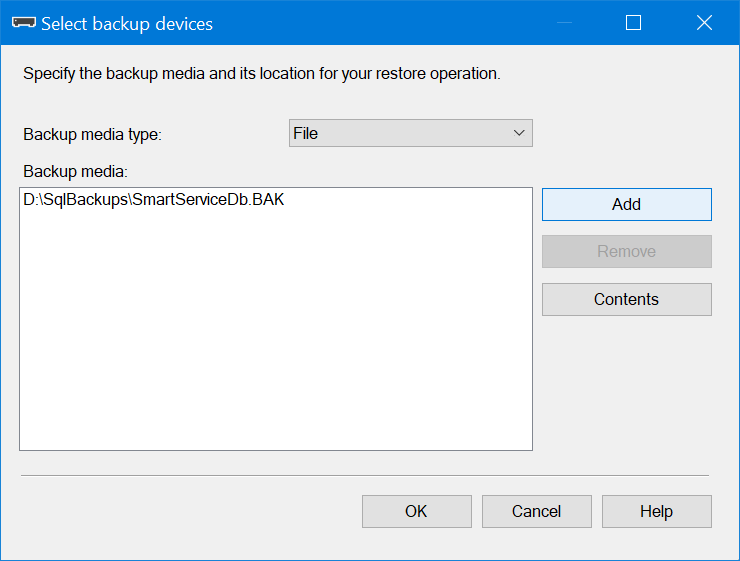The height and width of the screenshot is (561, 740).
Task: Click the disabled Remove button
Action: (626, 251)
